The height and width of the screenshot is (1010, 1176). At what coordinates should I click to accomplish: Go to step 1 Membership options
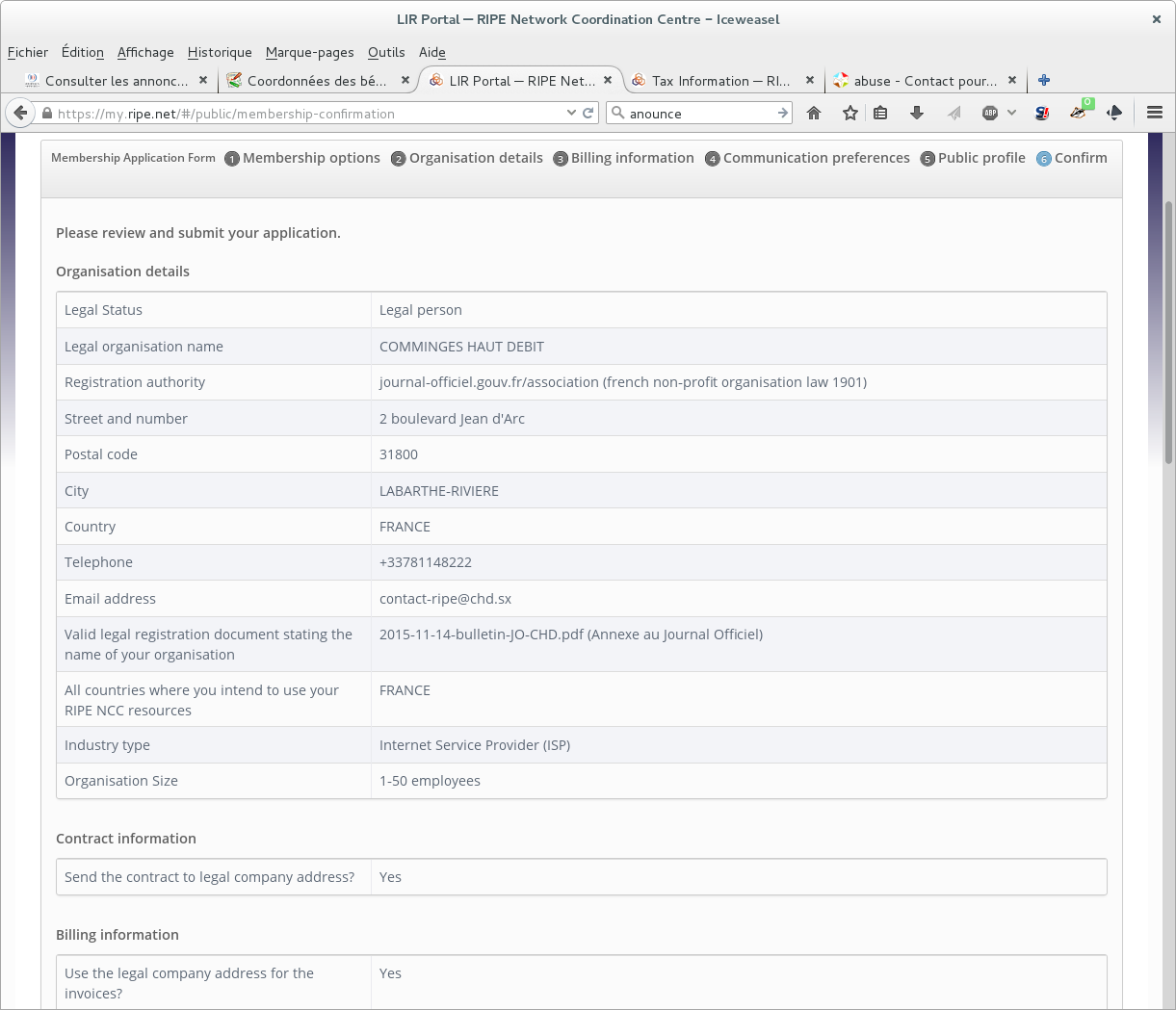302,158
